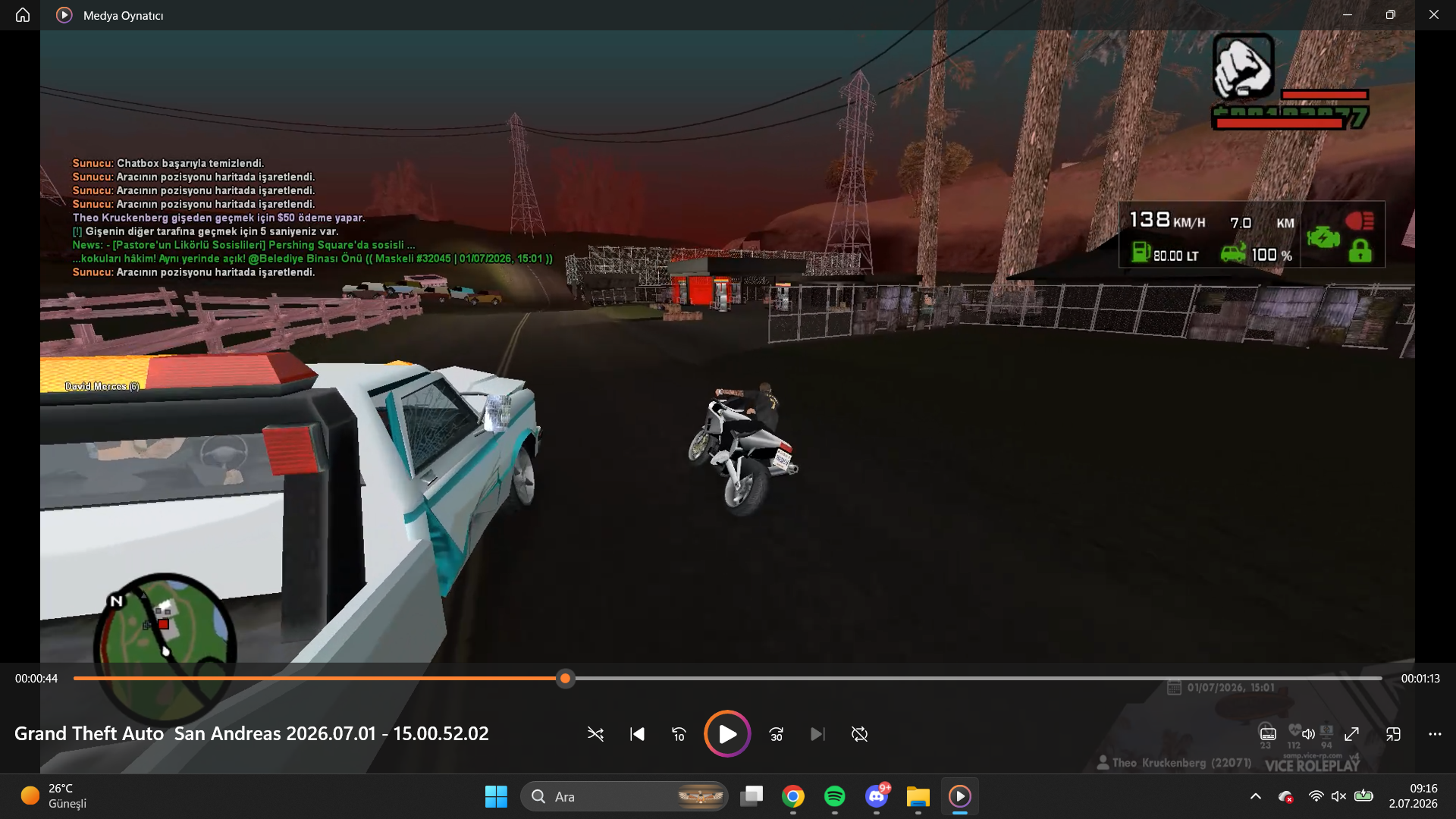Image resolution: width=1456 pixels, height=819 pixels.
Task: Click the battery status icon
Action: click(1363, 796)
